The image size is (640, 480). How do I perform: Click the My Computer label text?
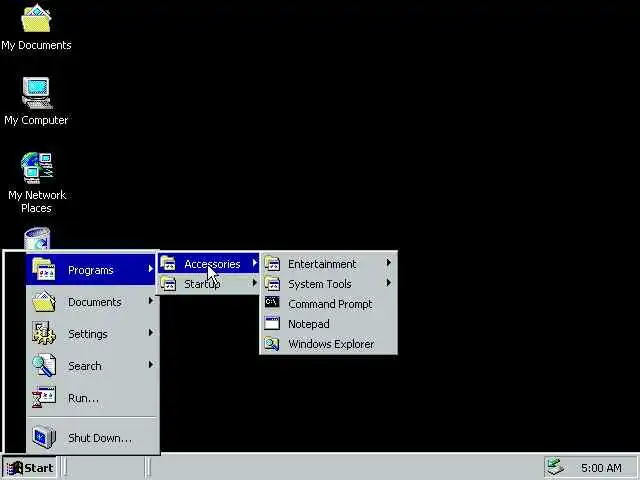point(36,120)
